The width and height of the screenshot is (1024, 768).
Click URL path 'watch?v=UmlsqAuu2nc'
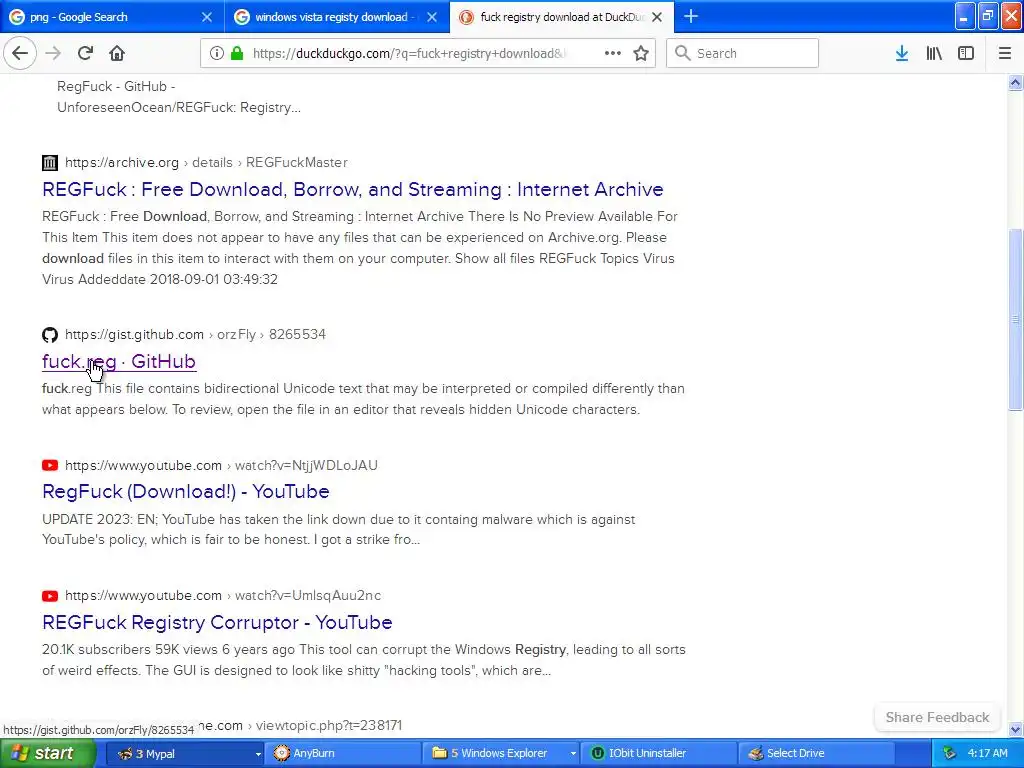(x=308, y=596)
